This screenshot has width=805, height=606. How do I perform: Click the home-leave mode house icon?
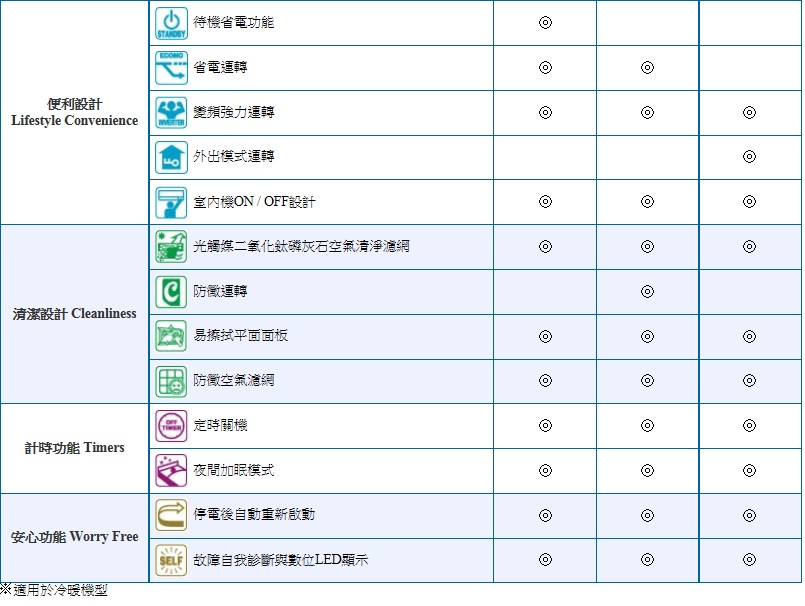[x=171, y=157]
